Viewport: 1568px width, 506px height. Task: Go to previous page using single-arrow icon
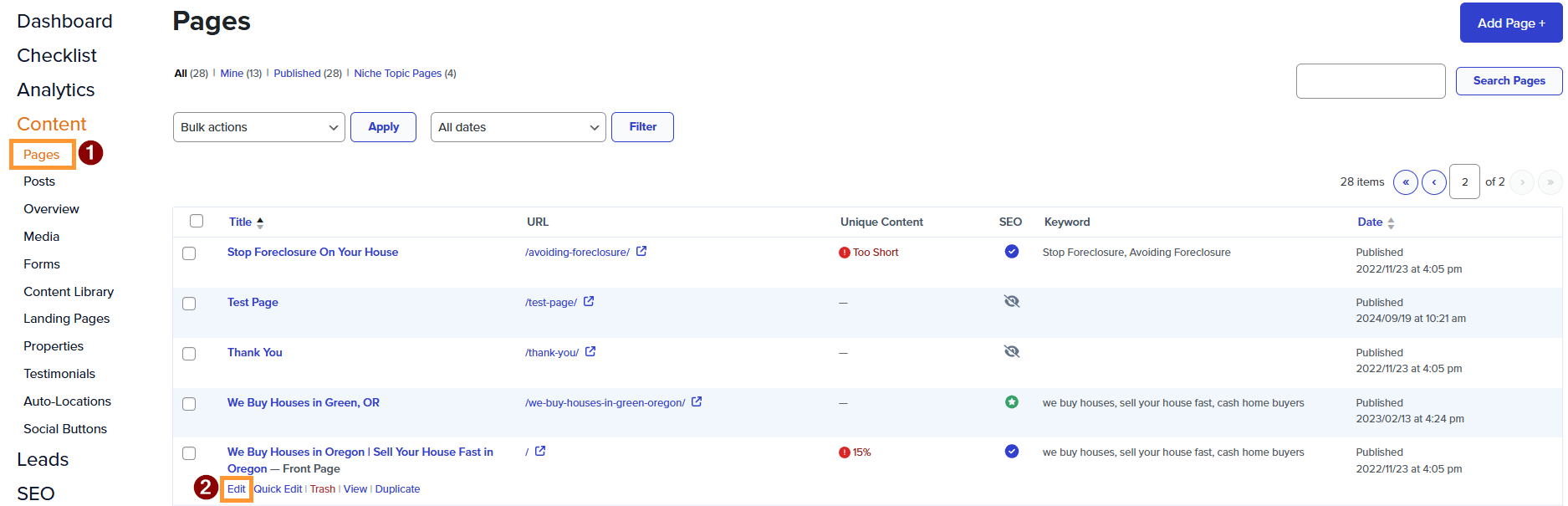pos(1434,181)
